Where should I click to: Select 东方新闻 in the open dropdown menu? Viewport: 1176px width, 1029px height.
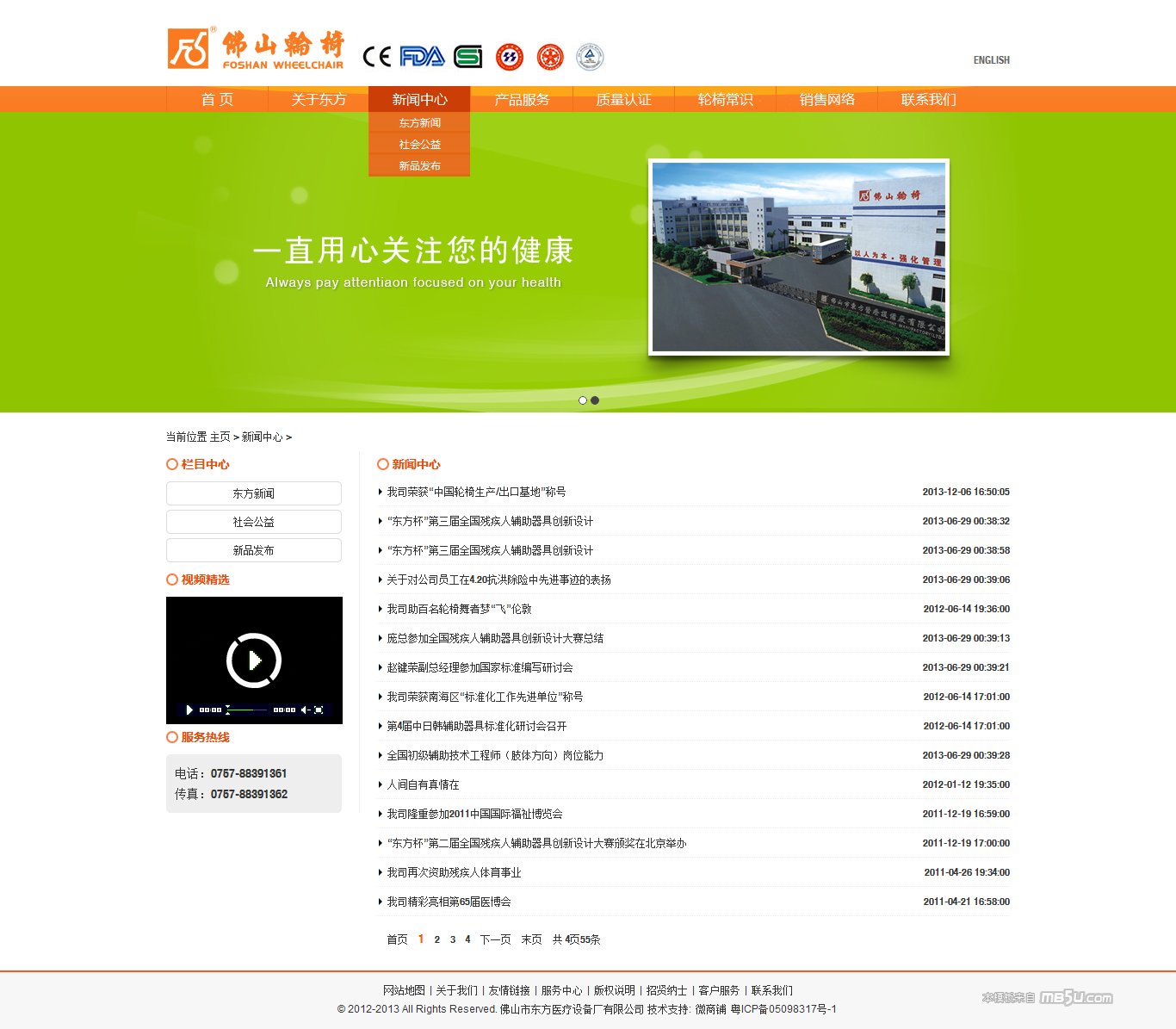pos(419,123)
